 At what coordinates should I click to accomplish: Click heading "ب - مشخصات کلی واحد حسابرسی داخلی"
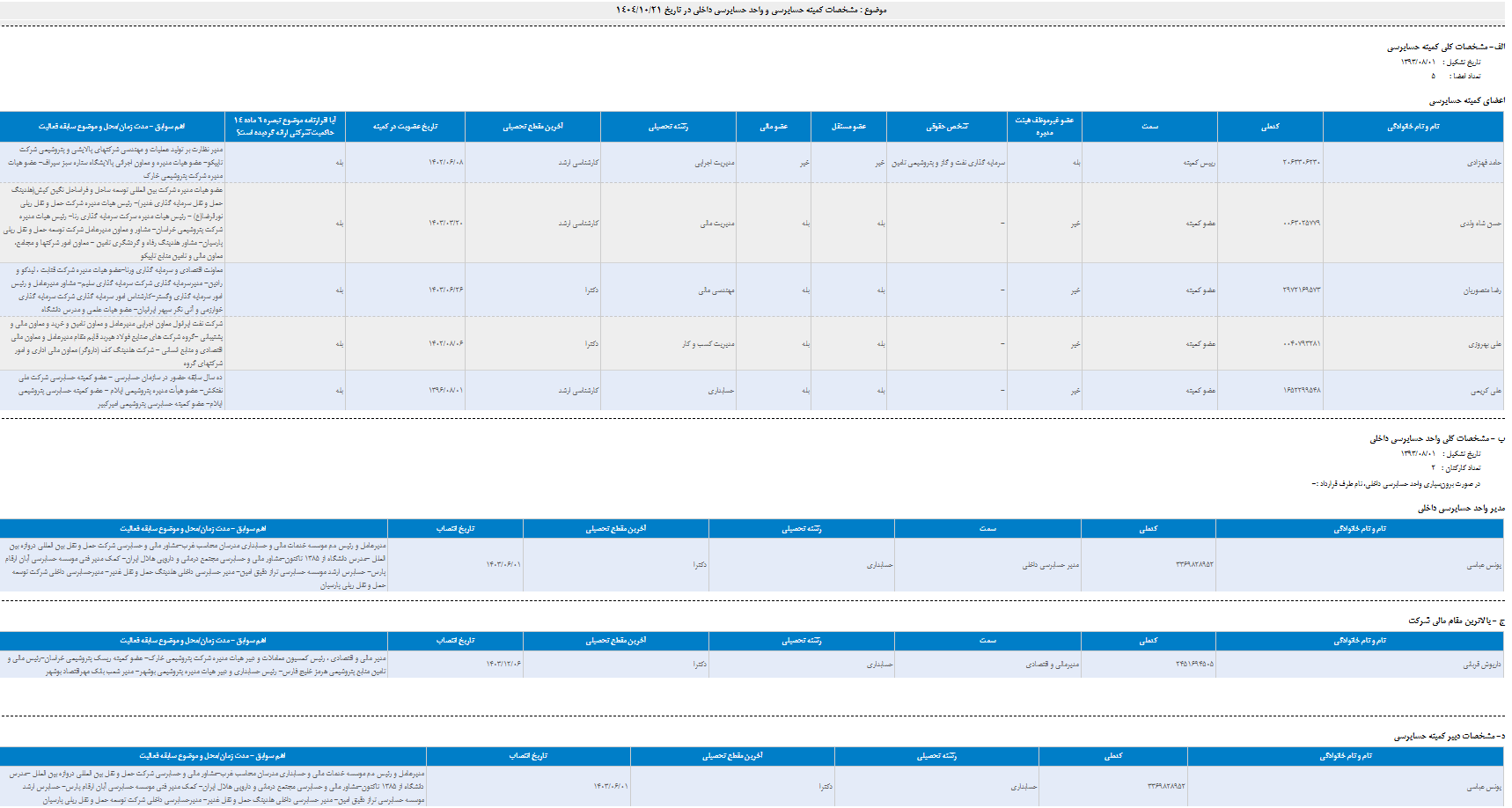(x=1436, y=438)
